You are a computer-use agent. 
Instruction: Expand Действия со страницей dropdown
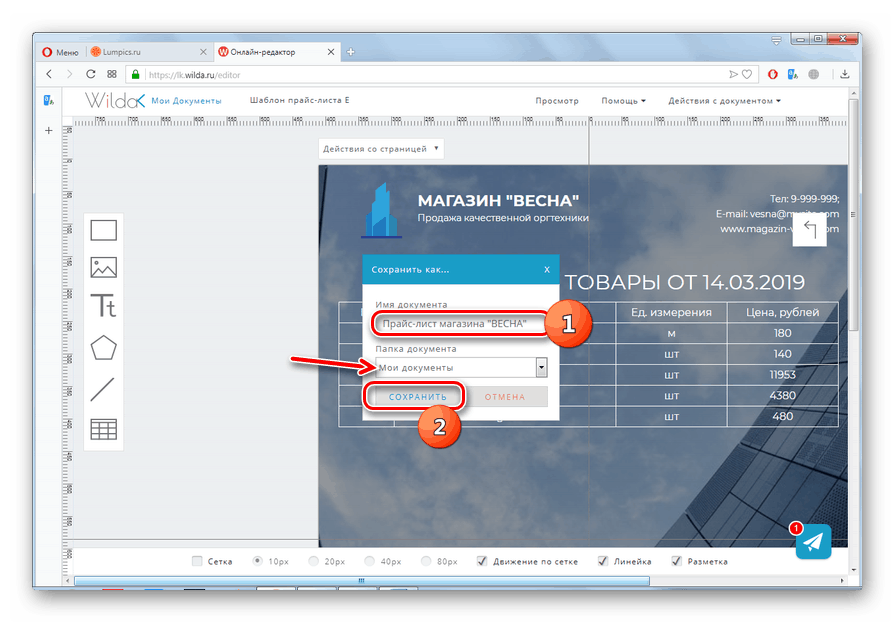(381, 148)
